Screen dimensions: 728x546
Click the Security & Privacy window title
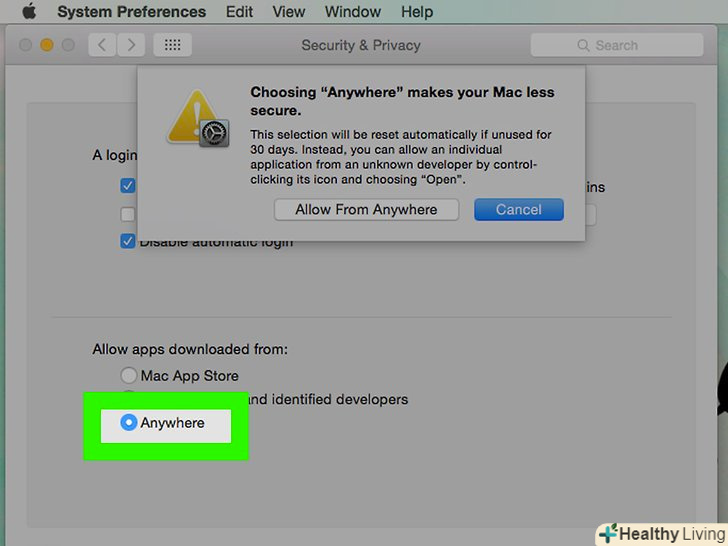point(361,46)
